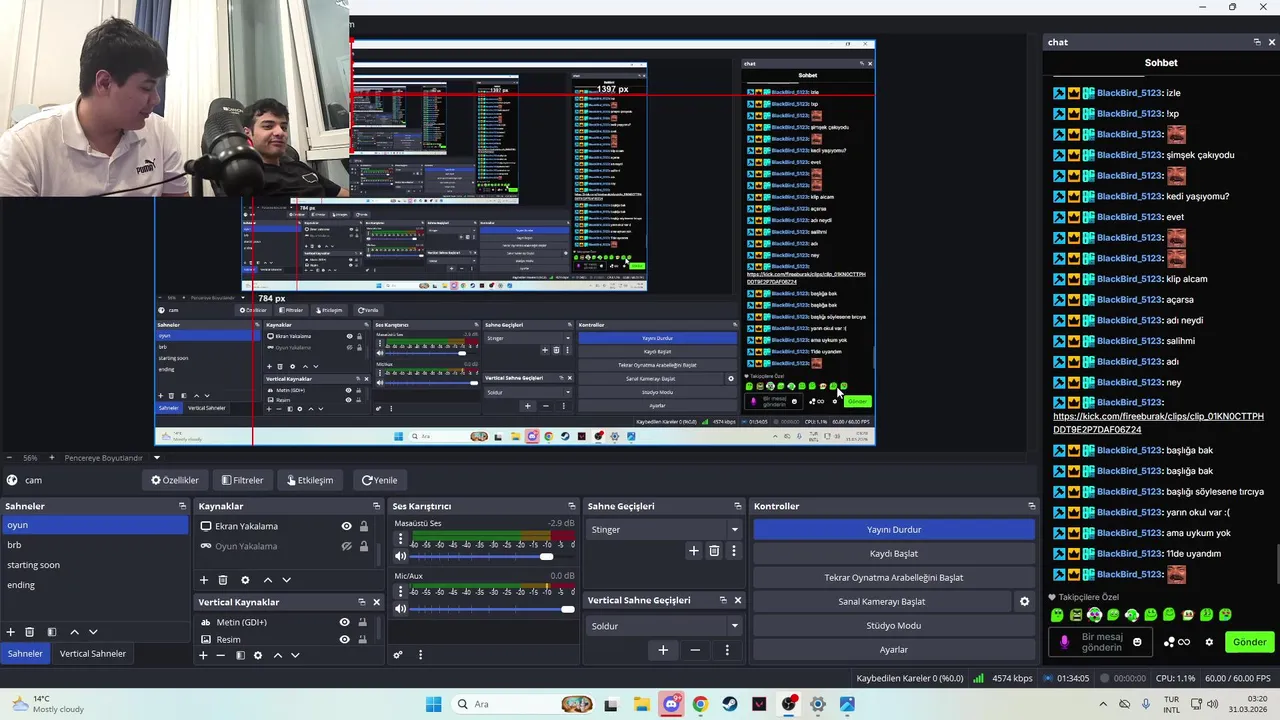Start recording with Kaydı Başlat
This screenshot has width=1280, height=720.
pyautogui.click(x=894, y=553)
